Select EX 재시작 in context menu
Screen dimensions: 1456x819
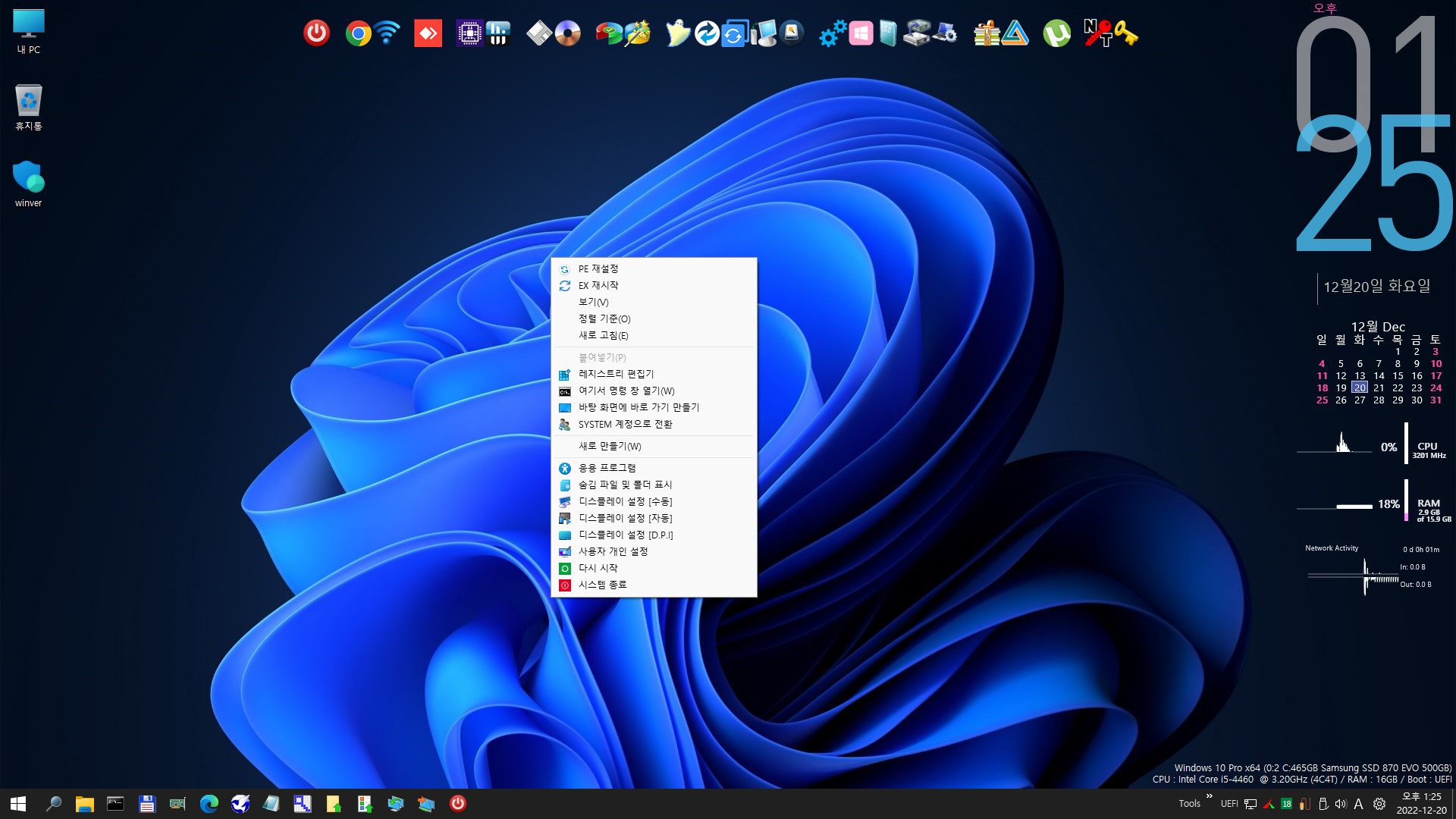pyautogui.click(x=654, y=285)
